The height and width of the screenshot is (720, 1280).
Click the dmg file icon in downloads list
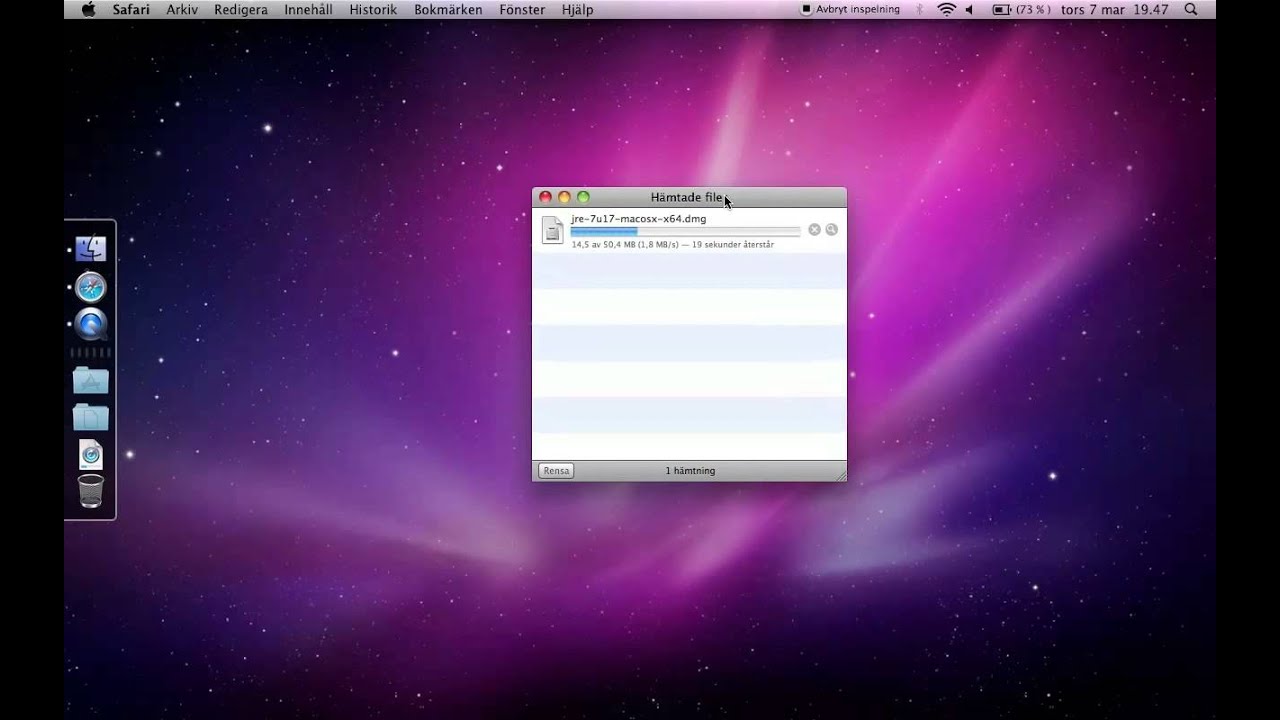pyautogui.click(x=552, y=230)
